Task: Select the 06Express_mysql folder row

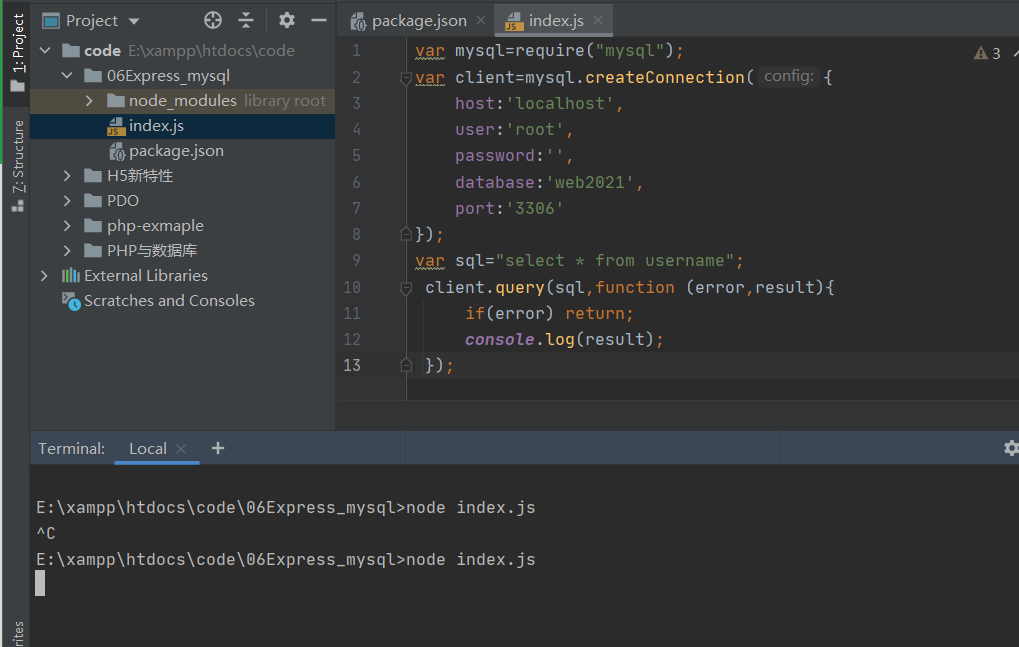Action: 183,75
